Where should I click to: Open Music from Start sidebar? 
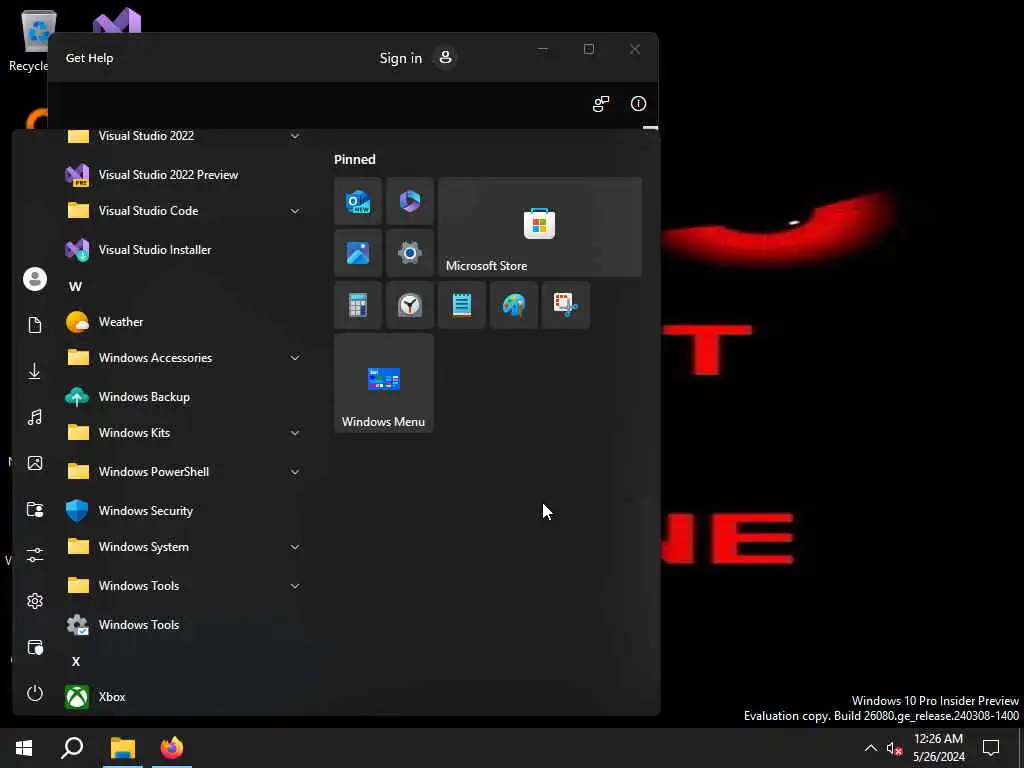click(x=35, y=417)
